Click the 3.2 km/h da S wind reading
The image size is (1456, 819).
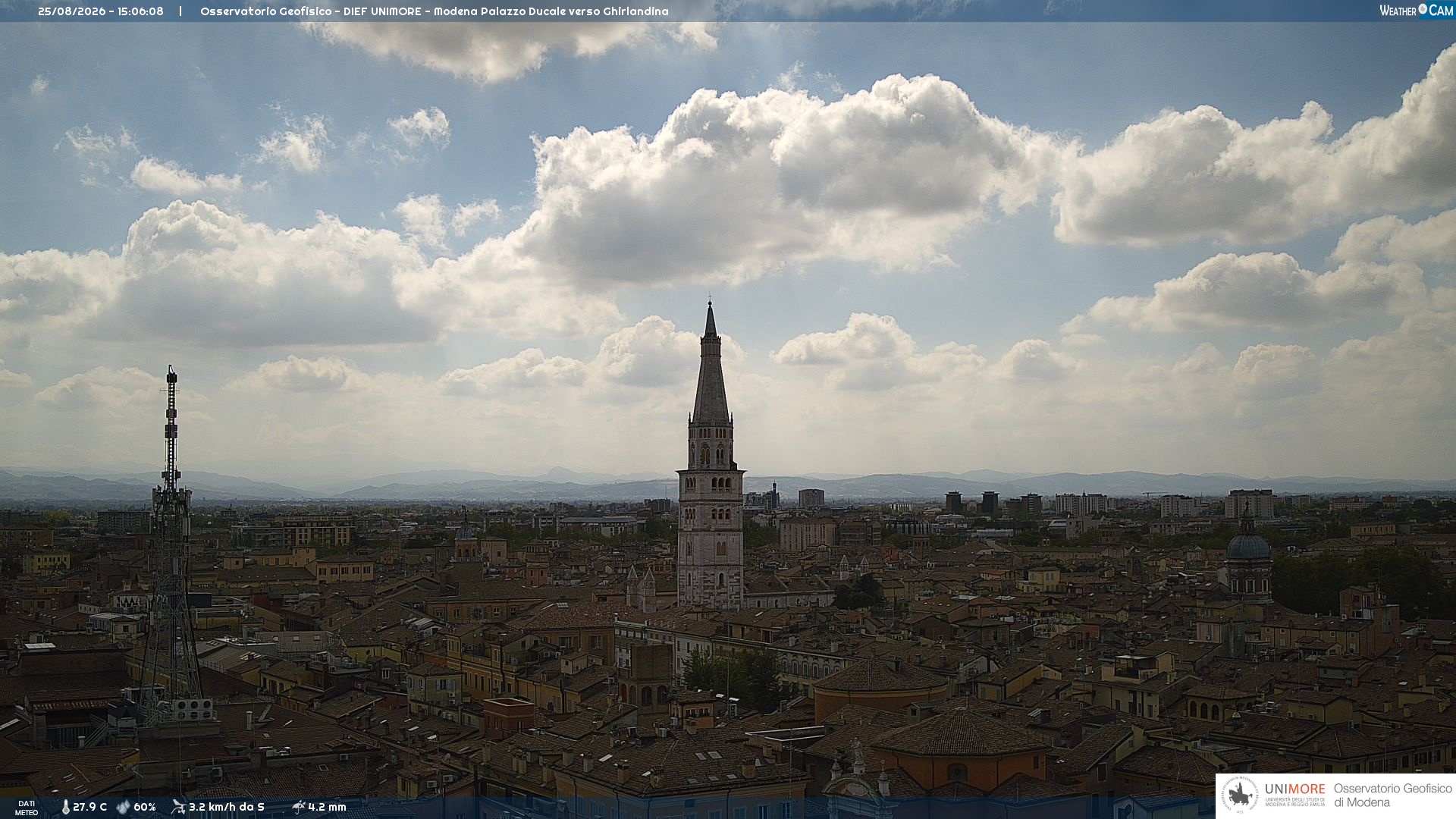226,807
